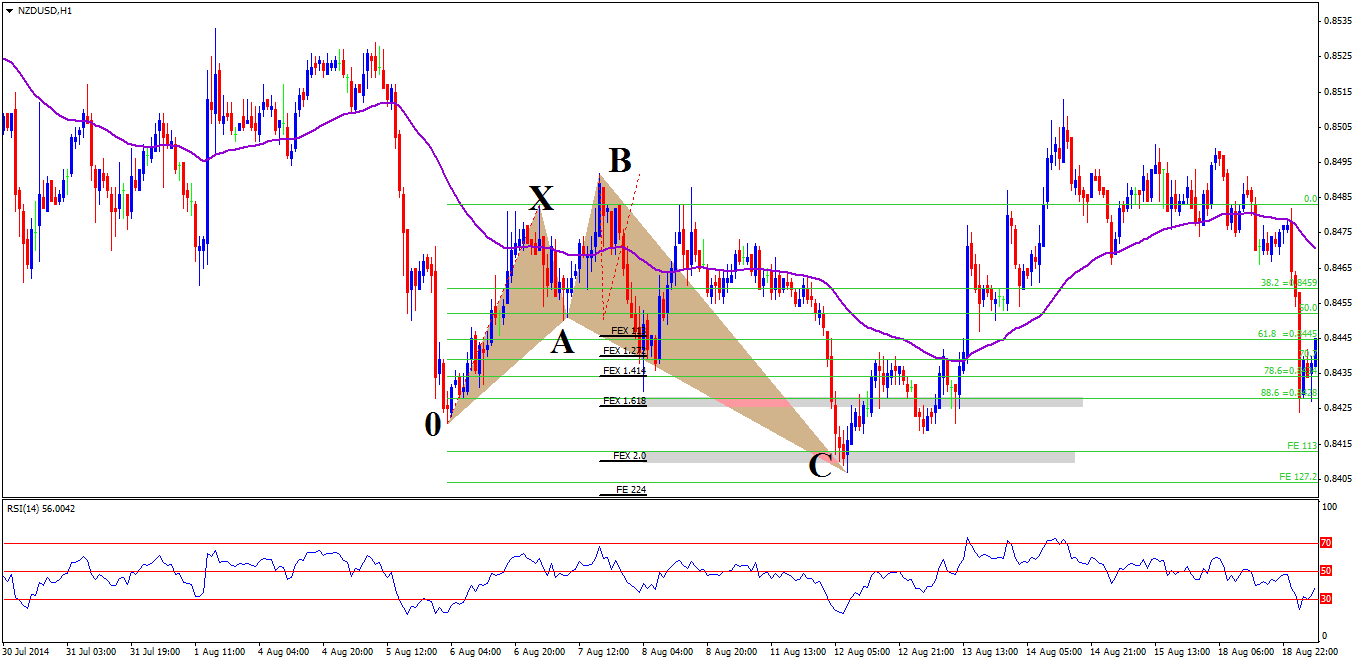
Task: Click the NZDUSD,H1 chart title
Action: pyautogui.click(x=45, y=9)
